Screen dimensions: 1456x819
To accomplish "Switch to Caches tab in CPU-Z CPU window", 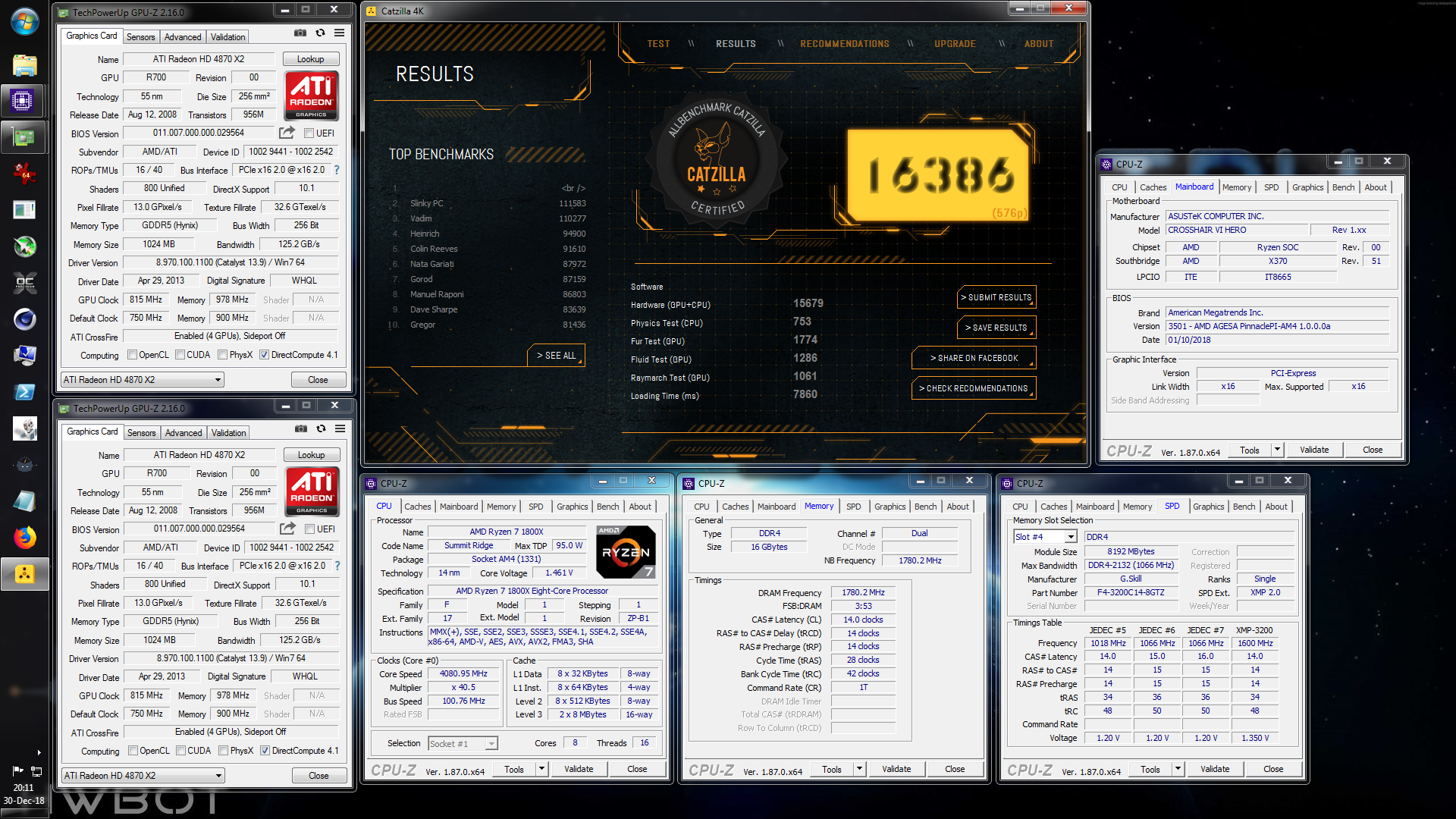I will coord(417,507).
